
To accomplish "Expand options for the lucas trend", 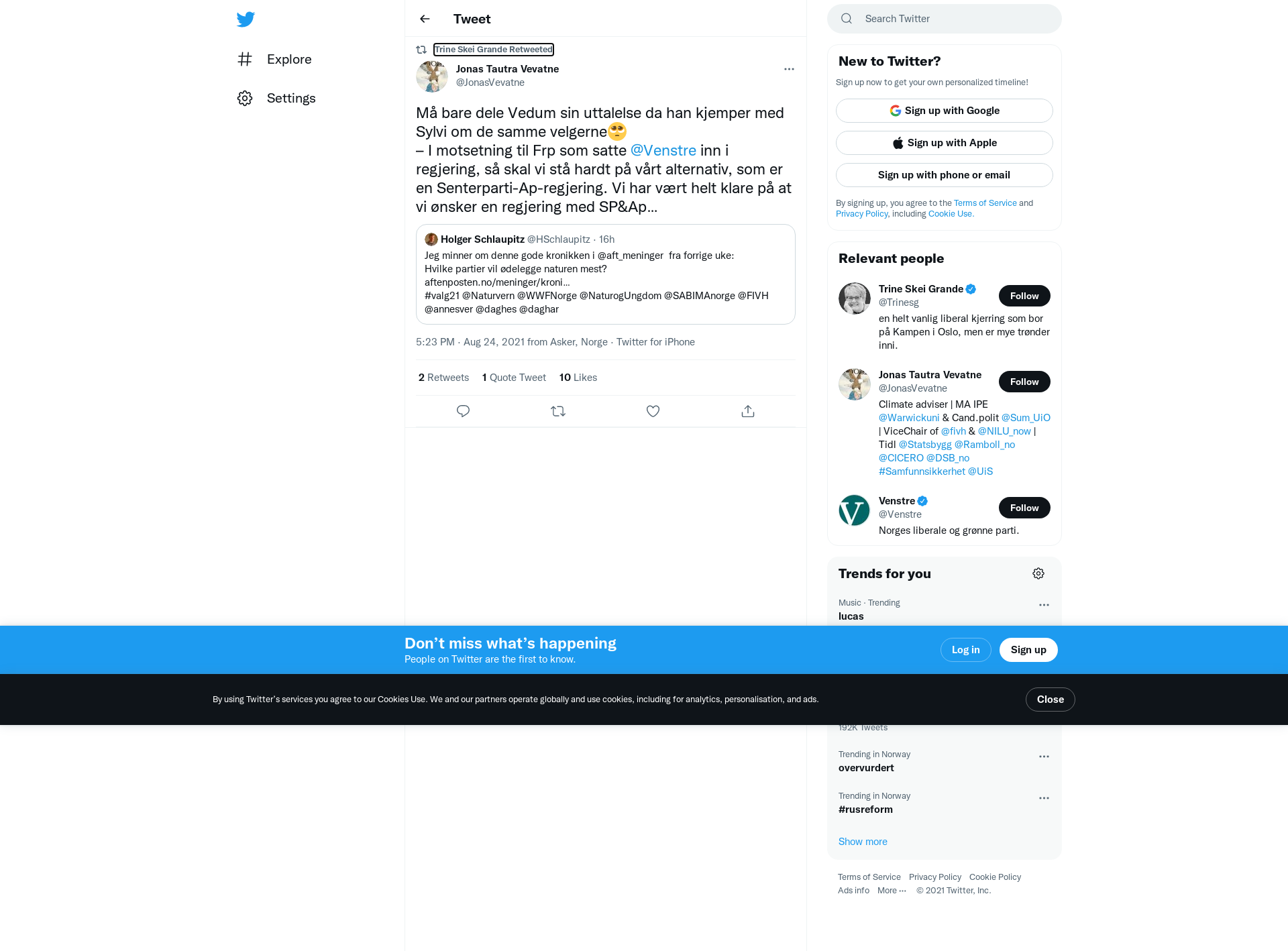I will [1044, 605].
